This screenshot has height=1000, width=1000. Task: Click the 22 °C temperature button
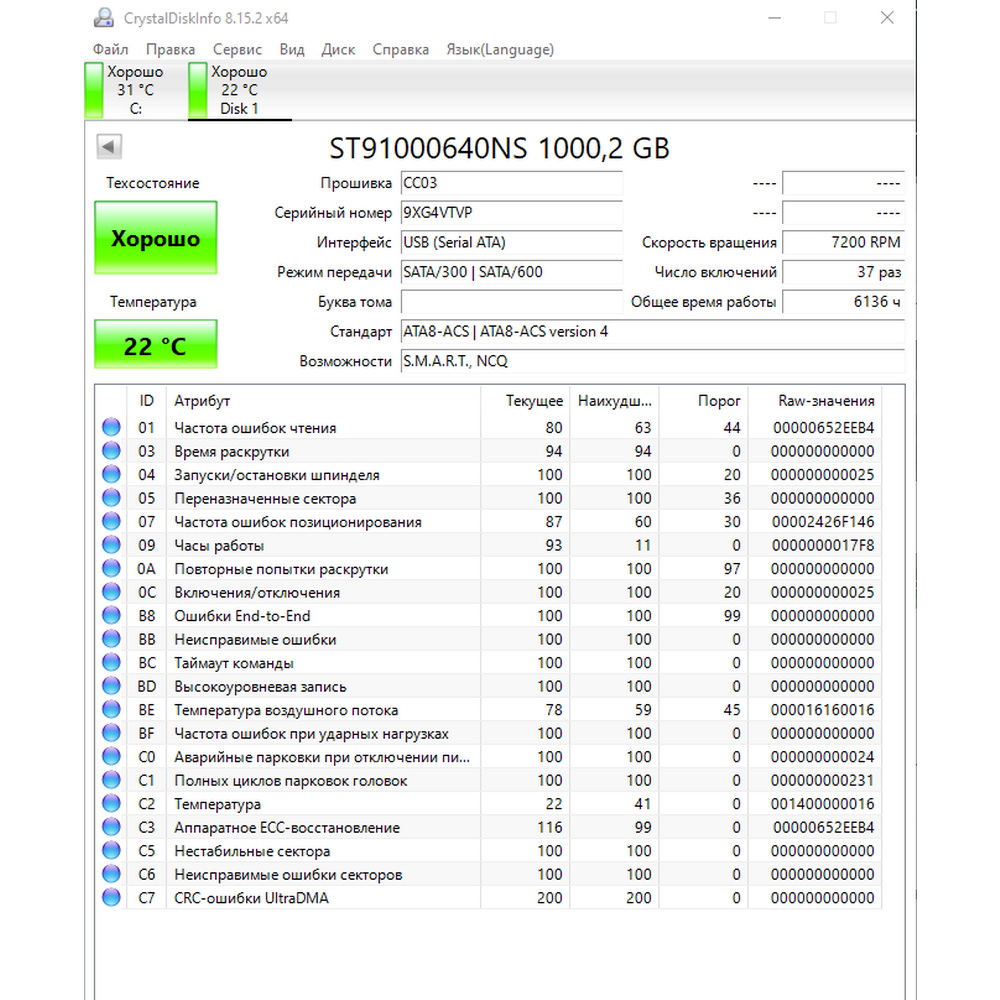pyautogui.click(x=155, y=346)
